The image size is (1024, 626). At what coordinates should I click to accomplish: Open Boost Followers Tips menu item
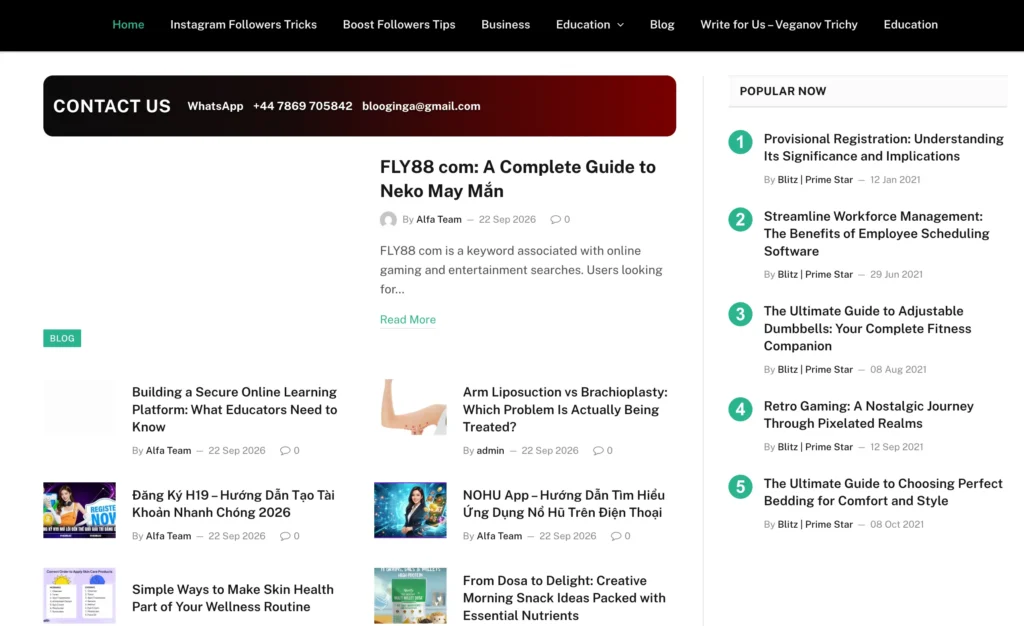pos(399,25)
